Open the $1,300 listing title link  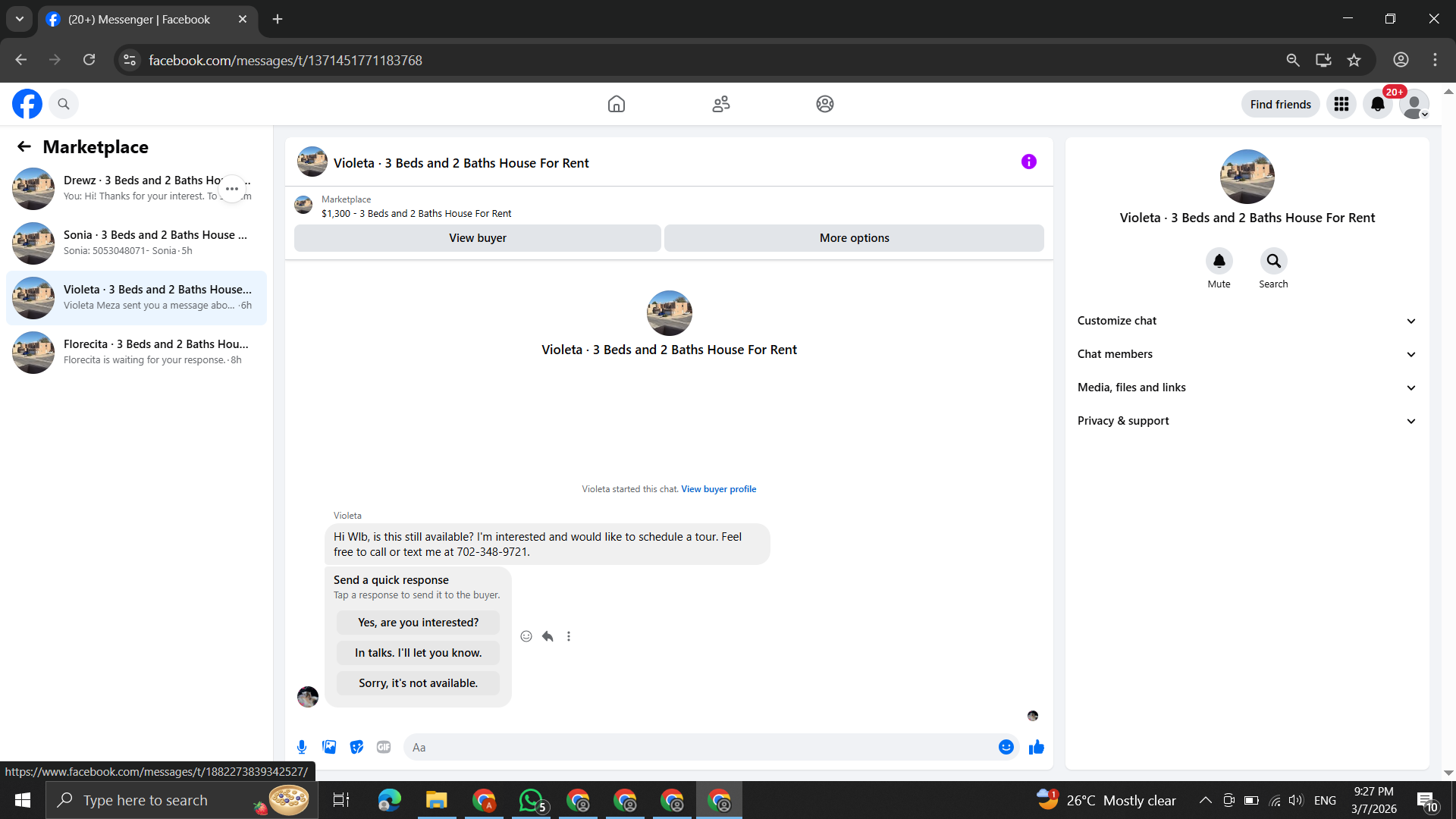[416, 214]
